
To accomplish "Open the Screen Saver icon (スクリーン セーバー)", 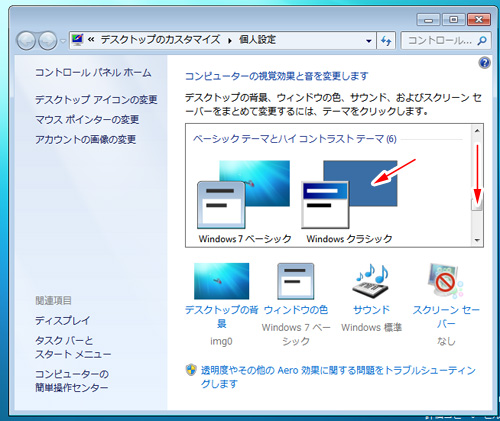I will point(446,281).
